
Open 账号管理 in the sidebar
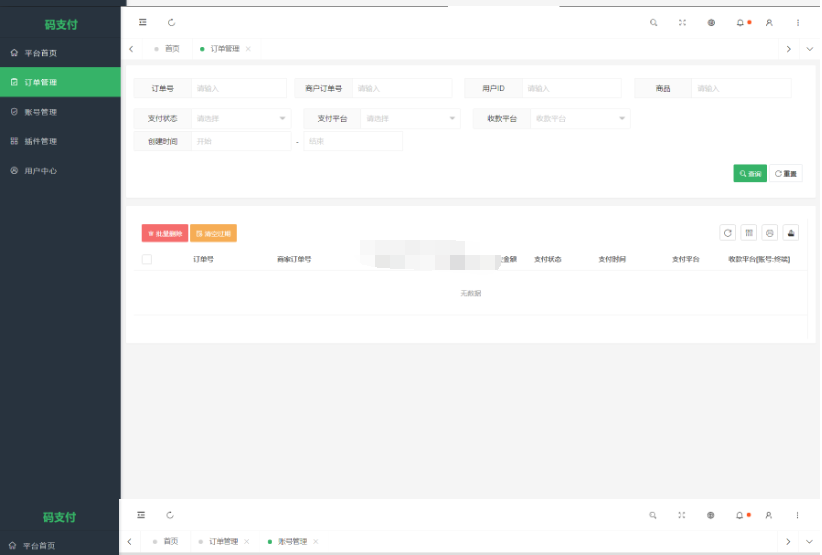(60, 112)
